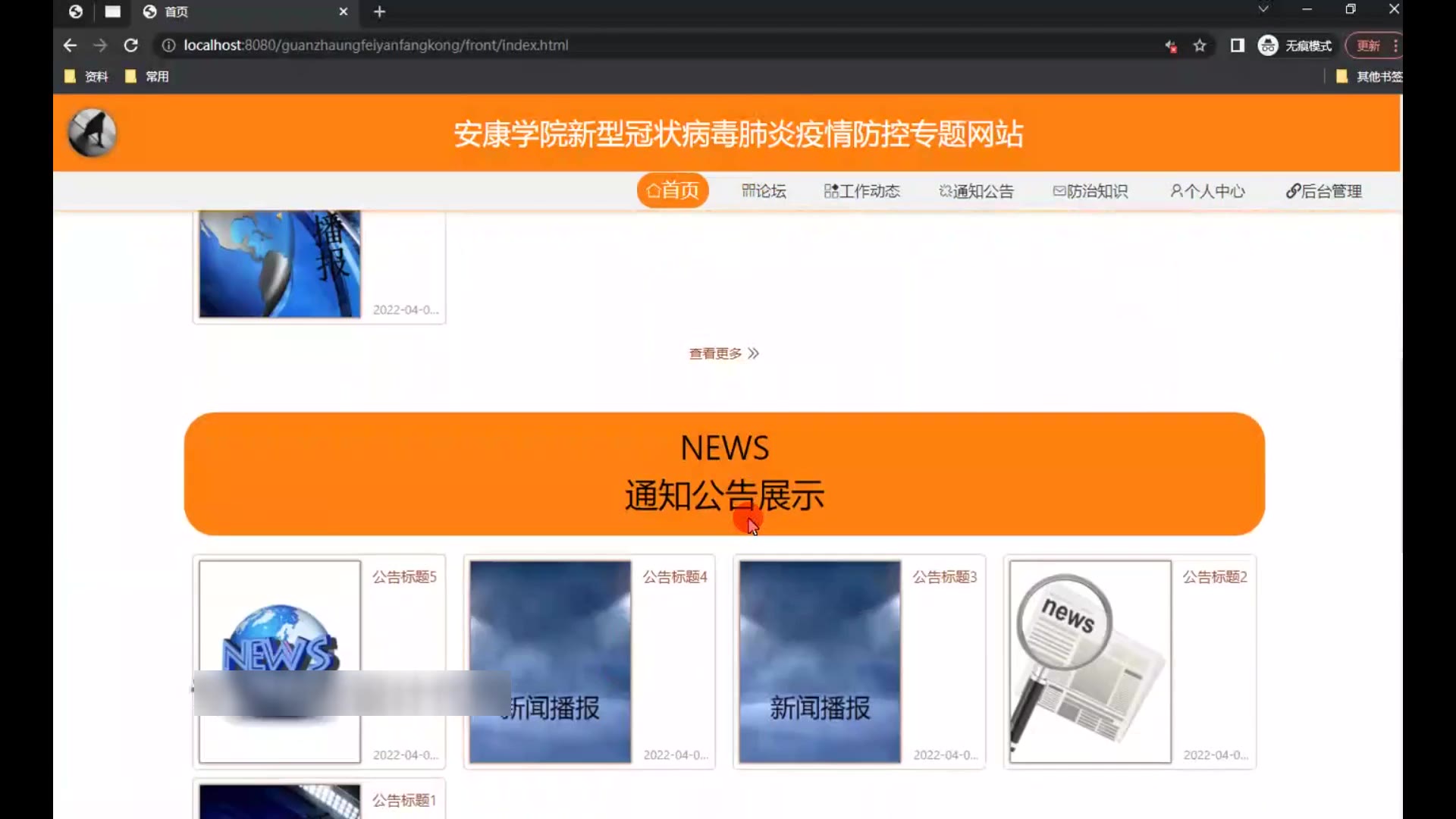Open a new browser tab
This screenshot has height=819, width=1456.
[380, 11]
